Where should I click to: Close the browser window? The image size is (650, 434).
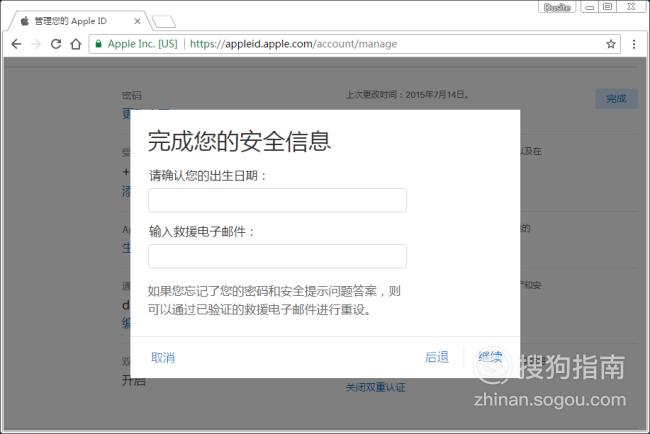[631, 7]
